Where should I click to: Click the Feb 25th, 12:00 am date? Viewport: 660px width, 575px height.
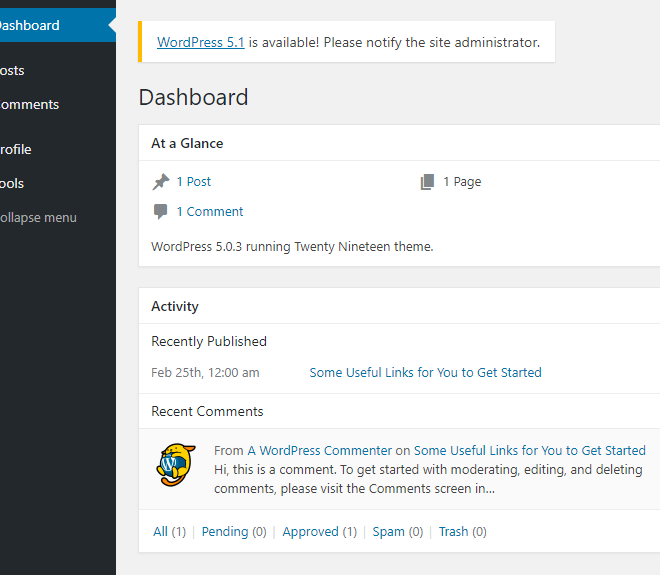[205, 373]
